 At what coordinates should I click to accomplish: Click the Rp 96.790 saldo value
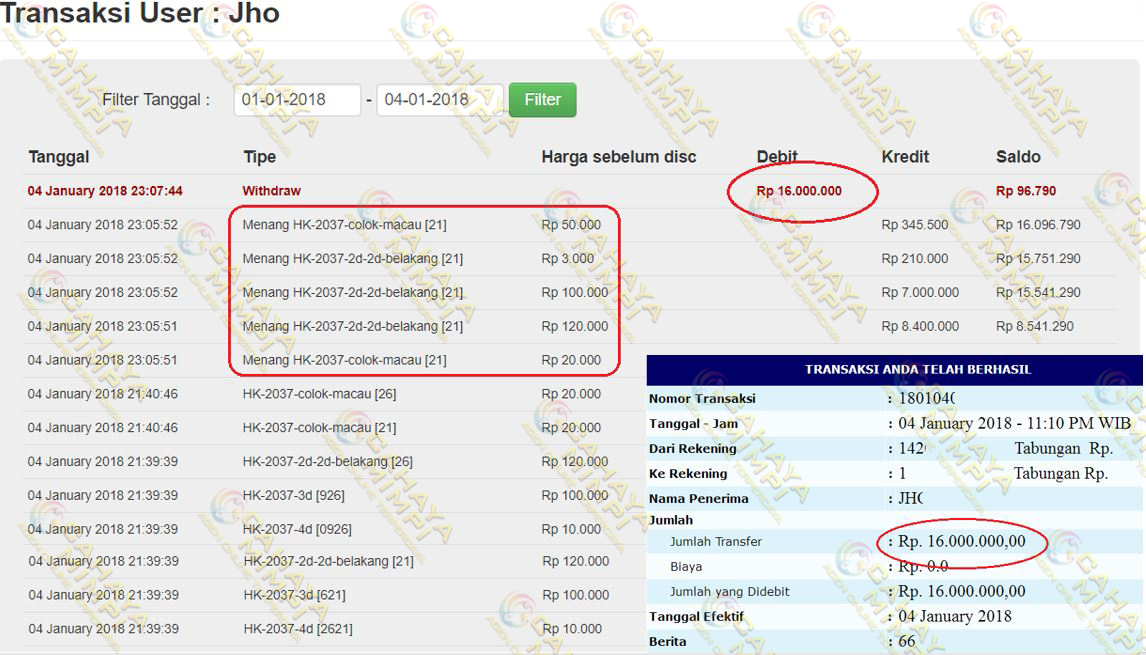1026,191
